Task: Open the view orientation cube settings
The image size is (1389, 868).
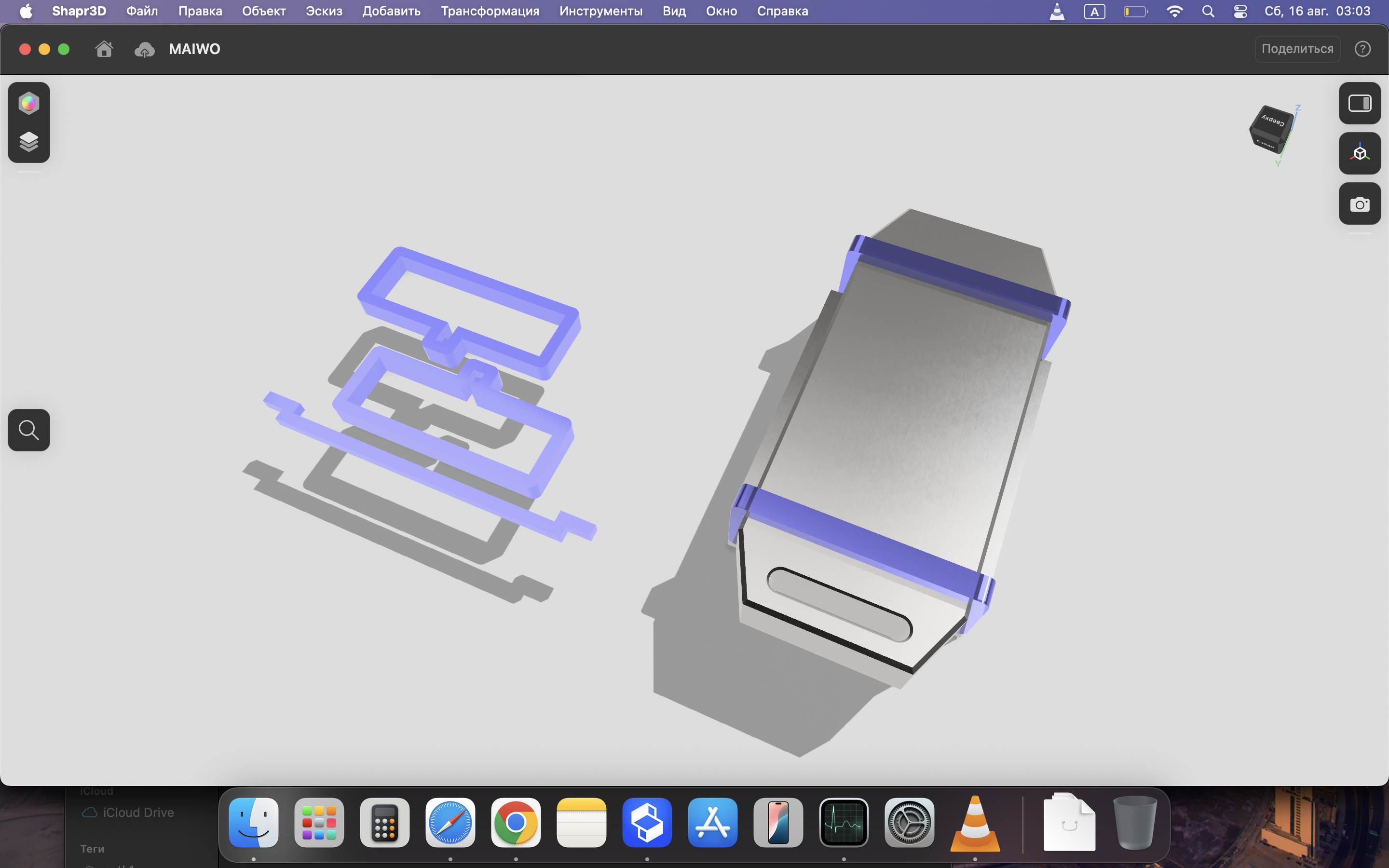Action: click(1360, 153)
